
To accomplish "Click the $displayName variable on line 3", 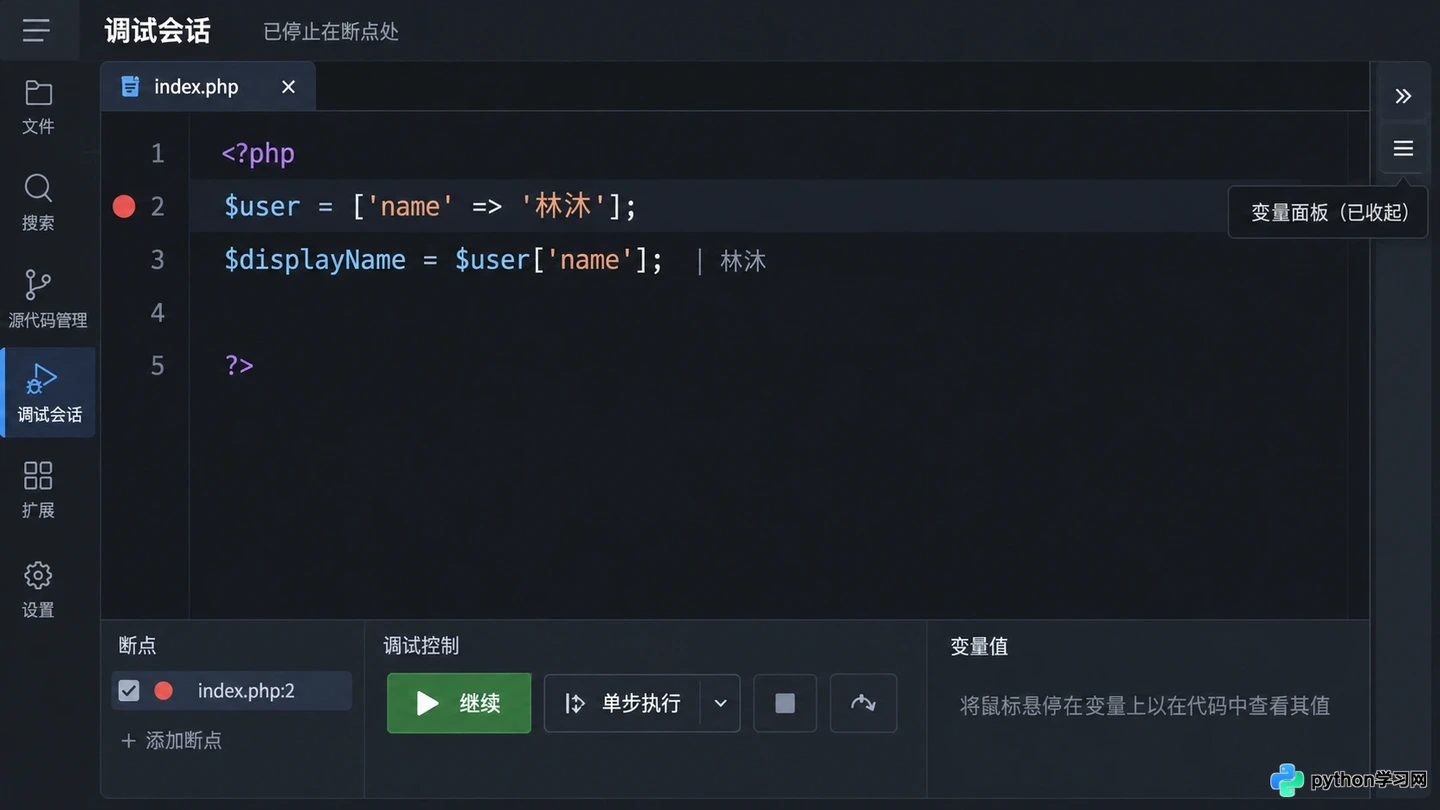I will click(x=315, y=260).
